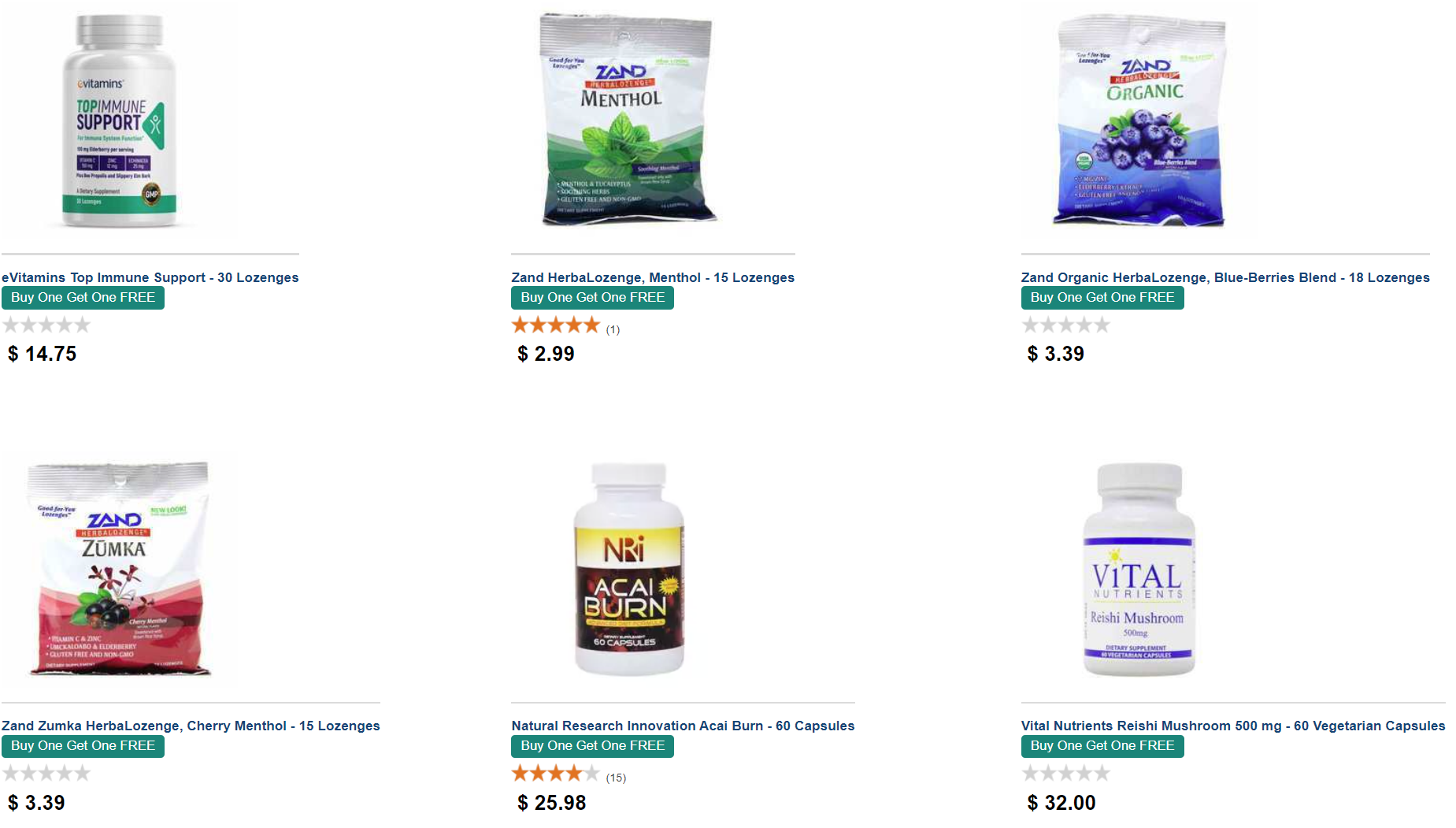Click Buy One Get One FREE under Reishi Mushroom
This screenshot has width=1456, height=828.
click(1102, 746)
